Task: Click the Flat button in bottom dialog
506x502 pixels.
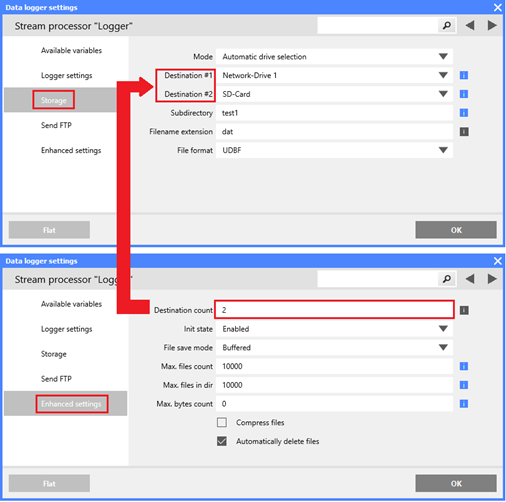Action: [49, 483]
